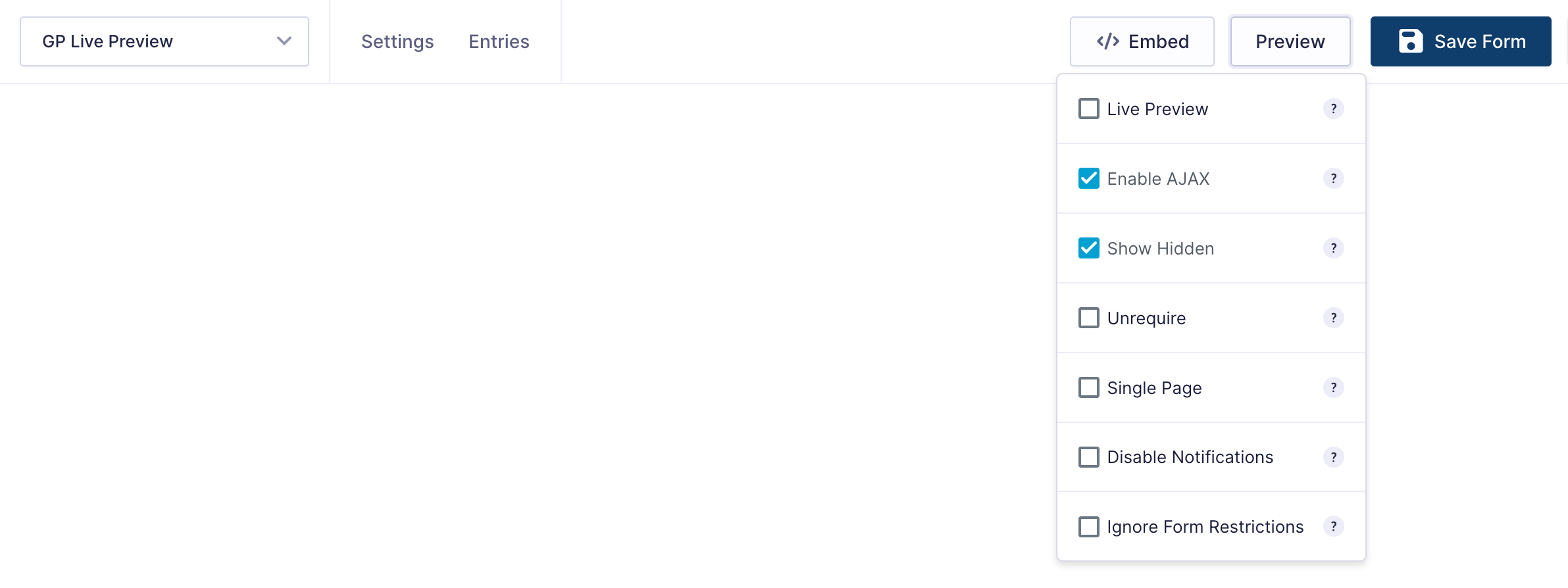The width and height of the screenshot is (1568, 588).
Task: Uncheck the Show Hidden checkbox
Action: 1089,248
